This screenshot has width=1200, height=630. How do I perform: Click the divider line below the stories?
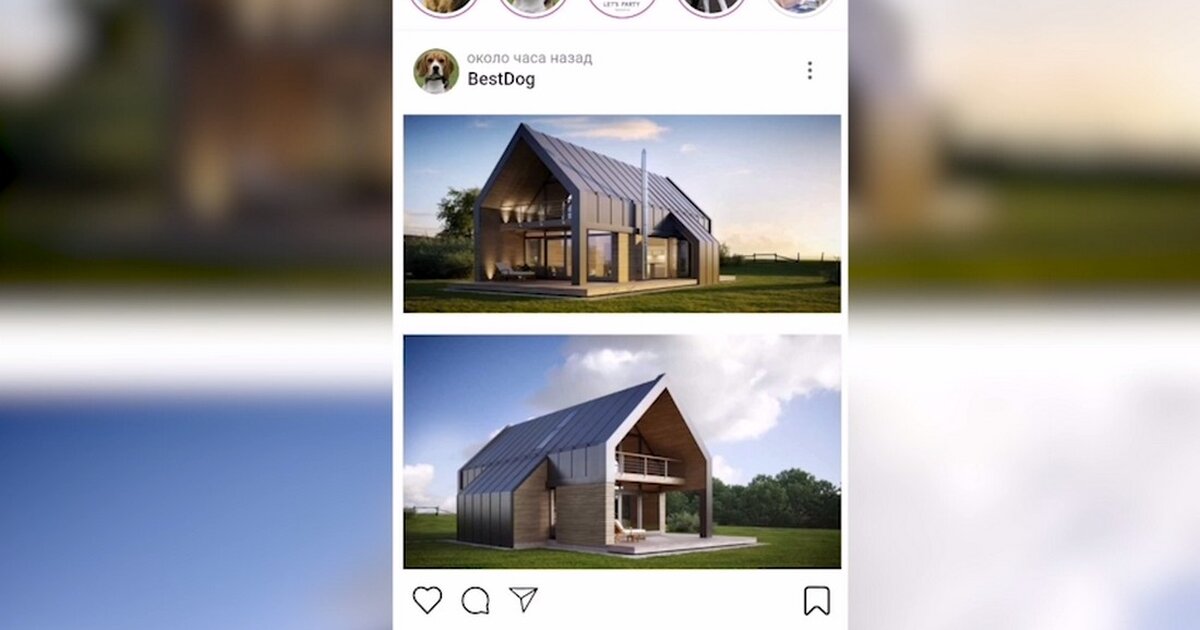tap(620, 30)
